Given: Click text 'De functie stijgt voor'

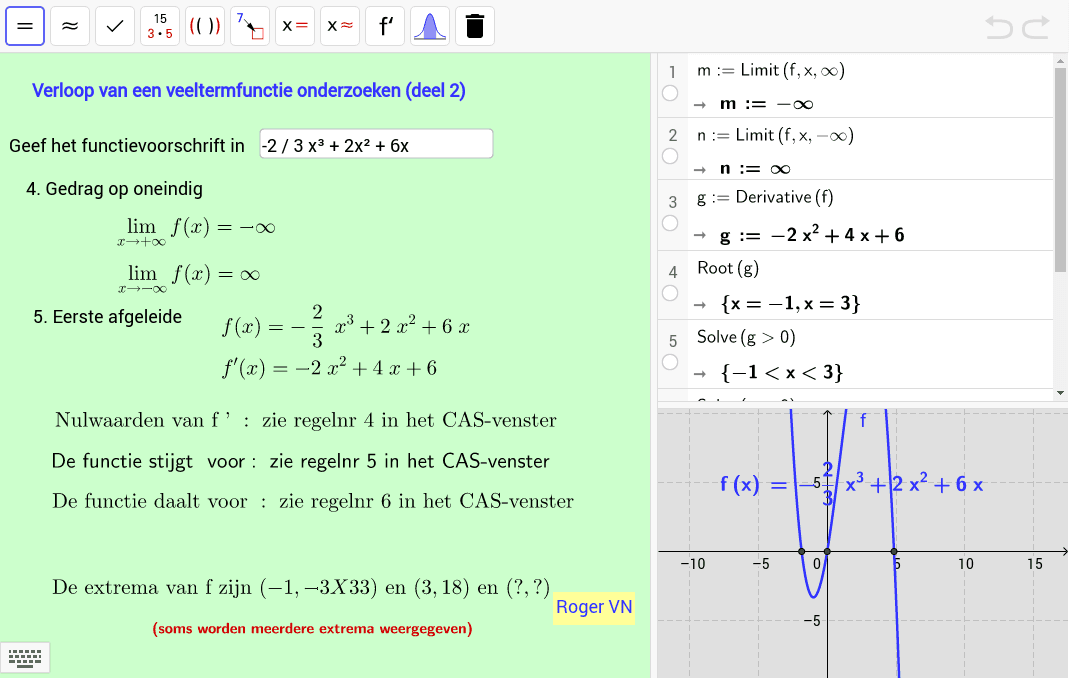Looking at the screenshot, I should (x=300, y=462).
